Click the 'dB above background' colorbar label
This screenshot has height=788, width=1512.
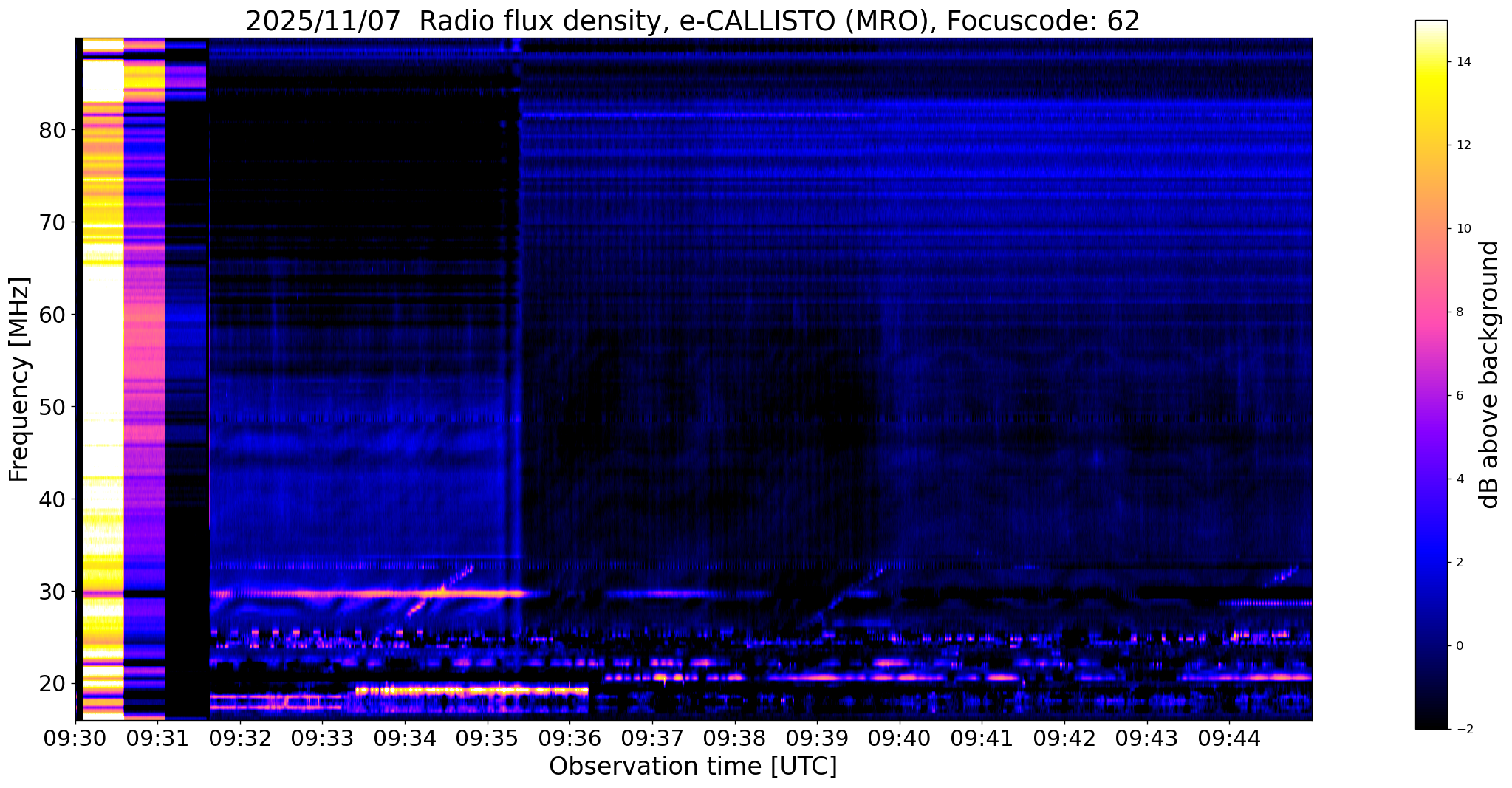[x=1490, y=374]
